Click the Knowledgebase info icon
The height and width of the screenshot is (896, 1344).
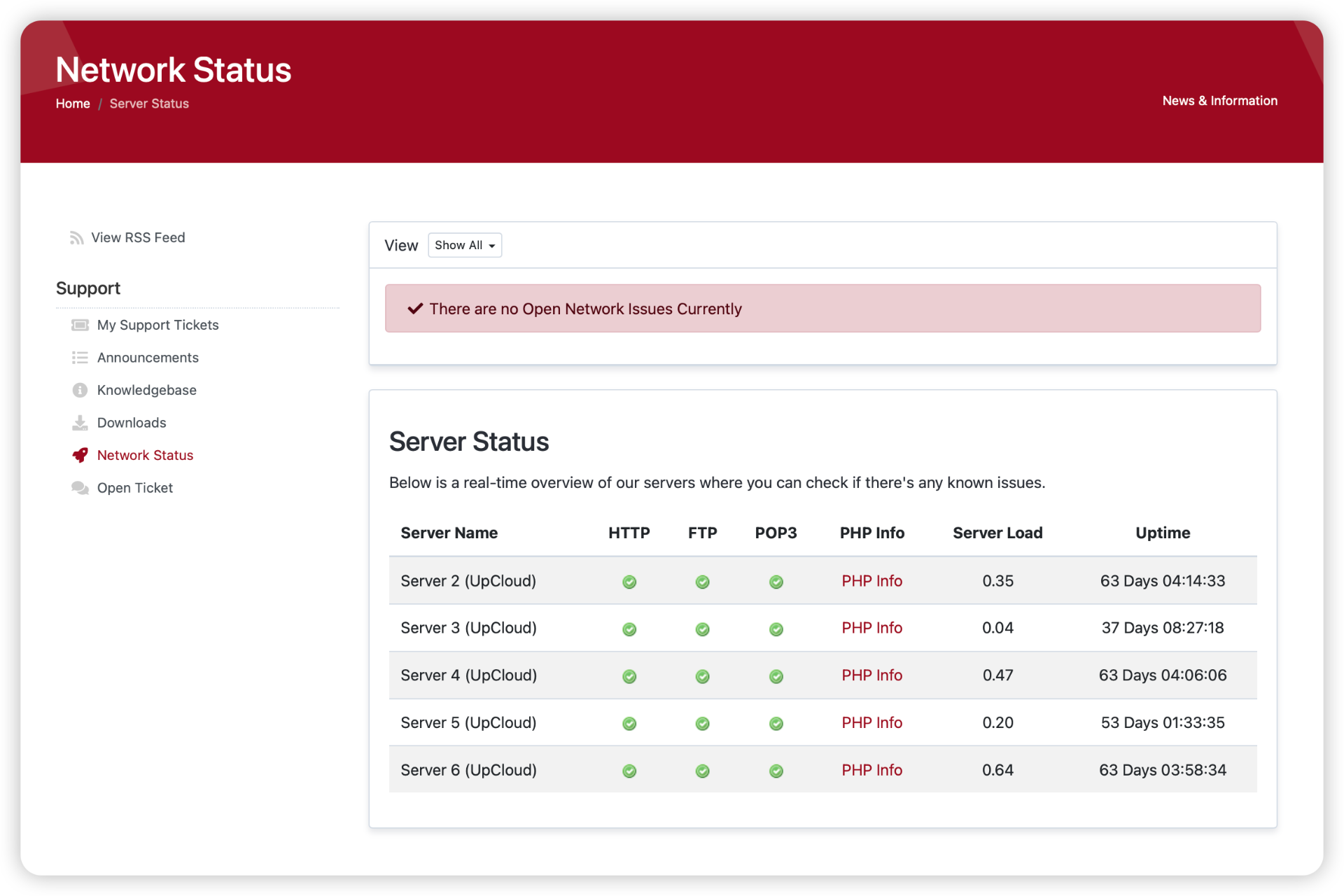(x=80, y=390)
